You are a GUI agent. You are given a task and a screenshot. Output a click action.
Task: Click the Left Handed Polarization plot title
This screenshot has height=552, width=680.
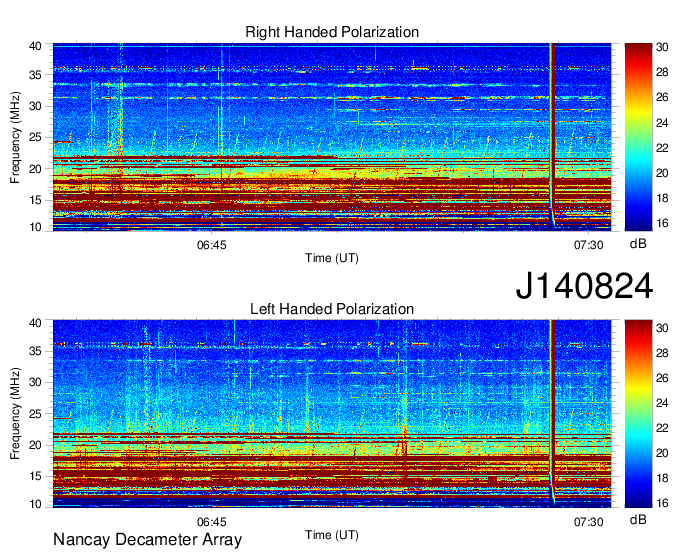click(x=332, y=309)
